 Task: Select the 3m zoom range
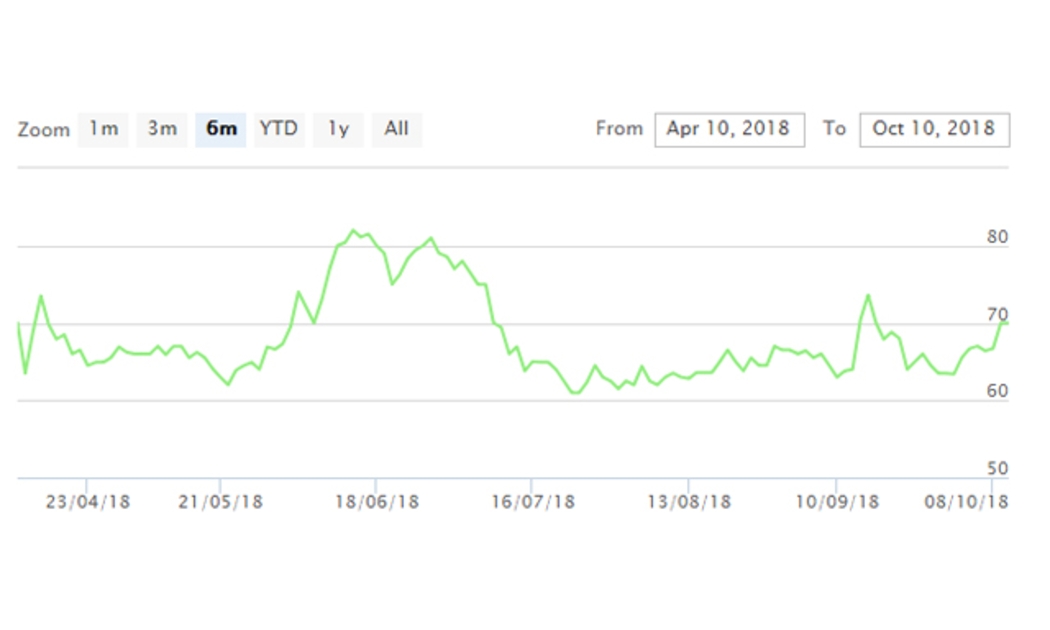tap(162, 129)
